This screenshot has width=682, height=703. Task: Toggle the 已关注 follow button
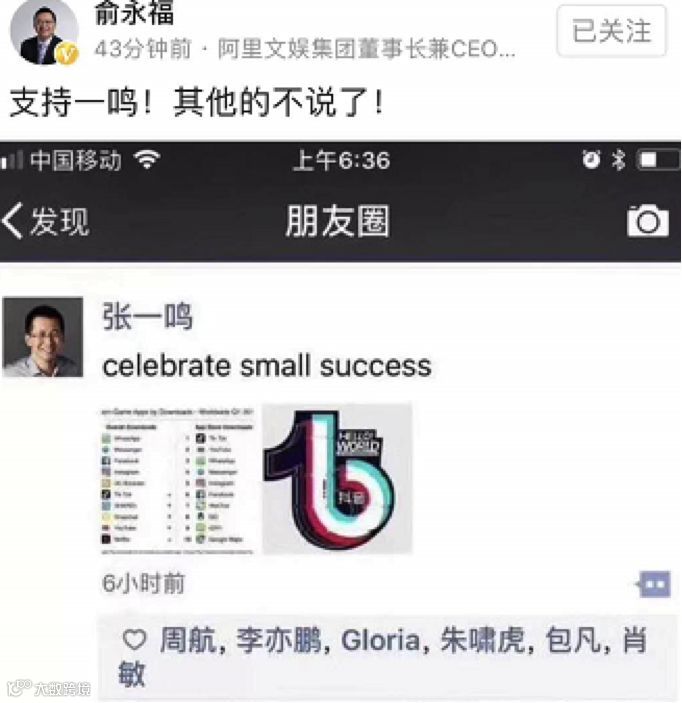click(611, 31)
